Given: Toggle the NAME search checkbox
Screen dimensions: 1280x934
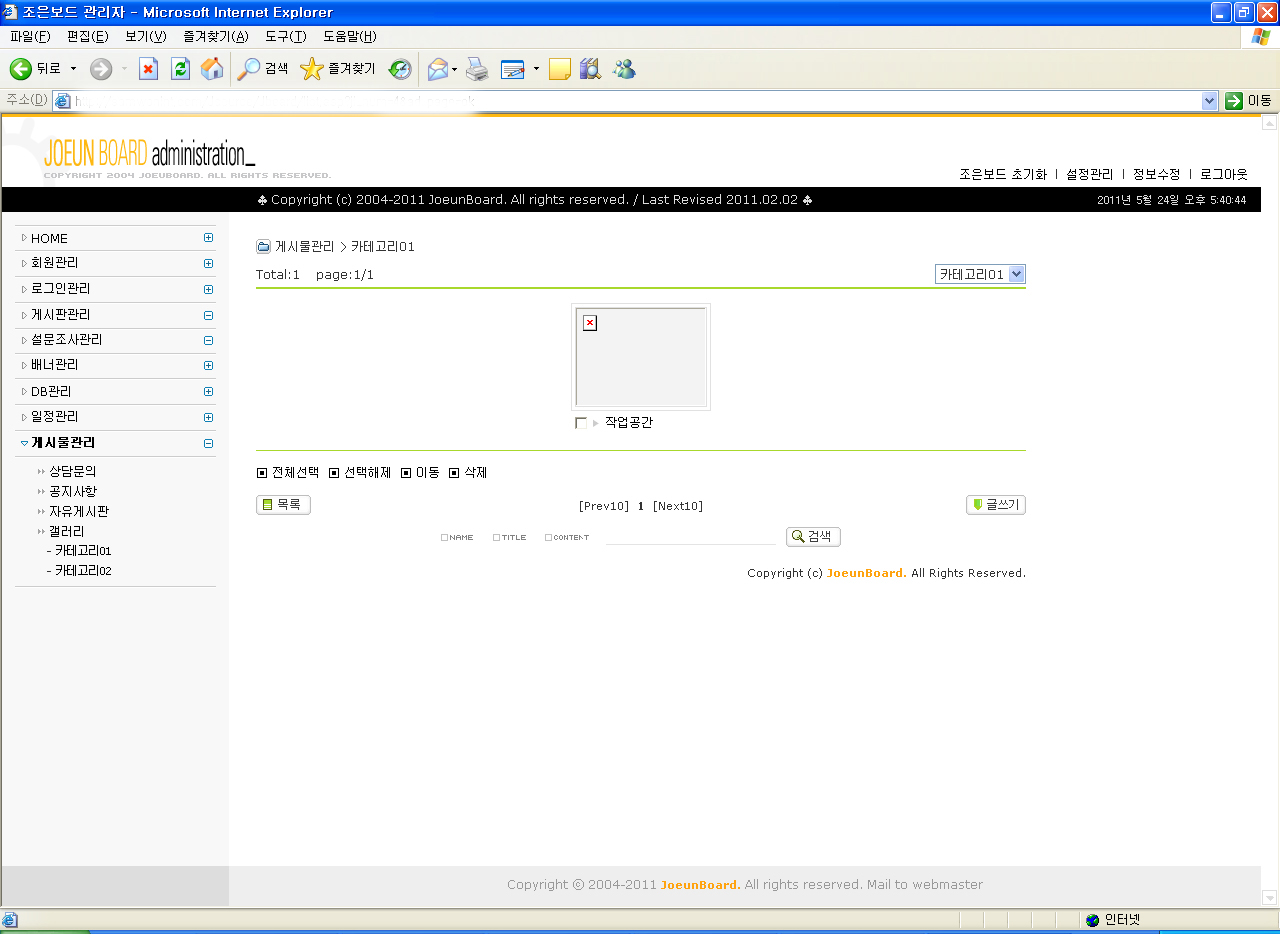Looking at the screenshot, I should (x=444, y=538).
